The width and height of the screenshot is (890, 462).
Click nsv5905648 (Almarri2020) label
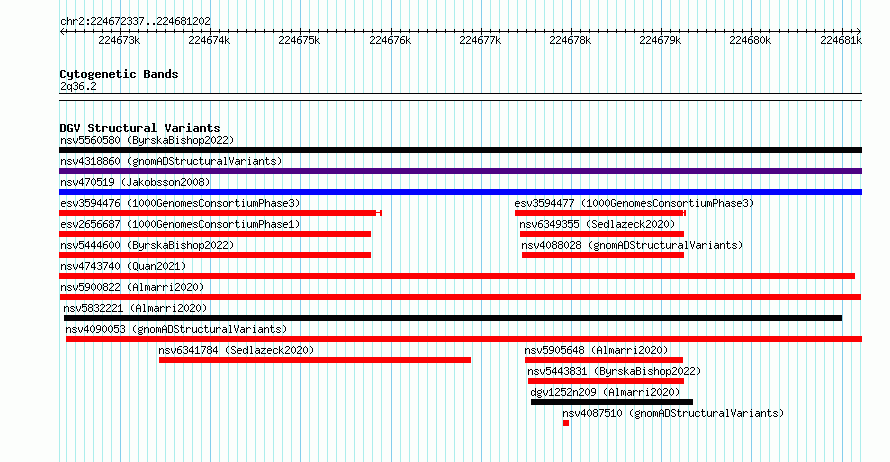click(x=596, y=350)
